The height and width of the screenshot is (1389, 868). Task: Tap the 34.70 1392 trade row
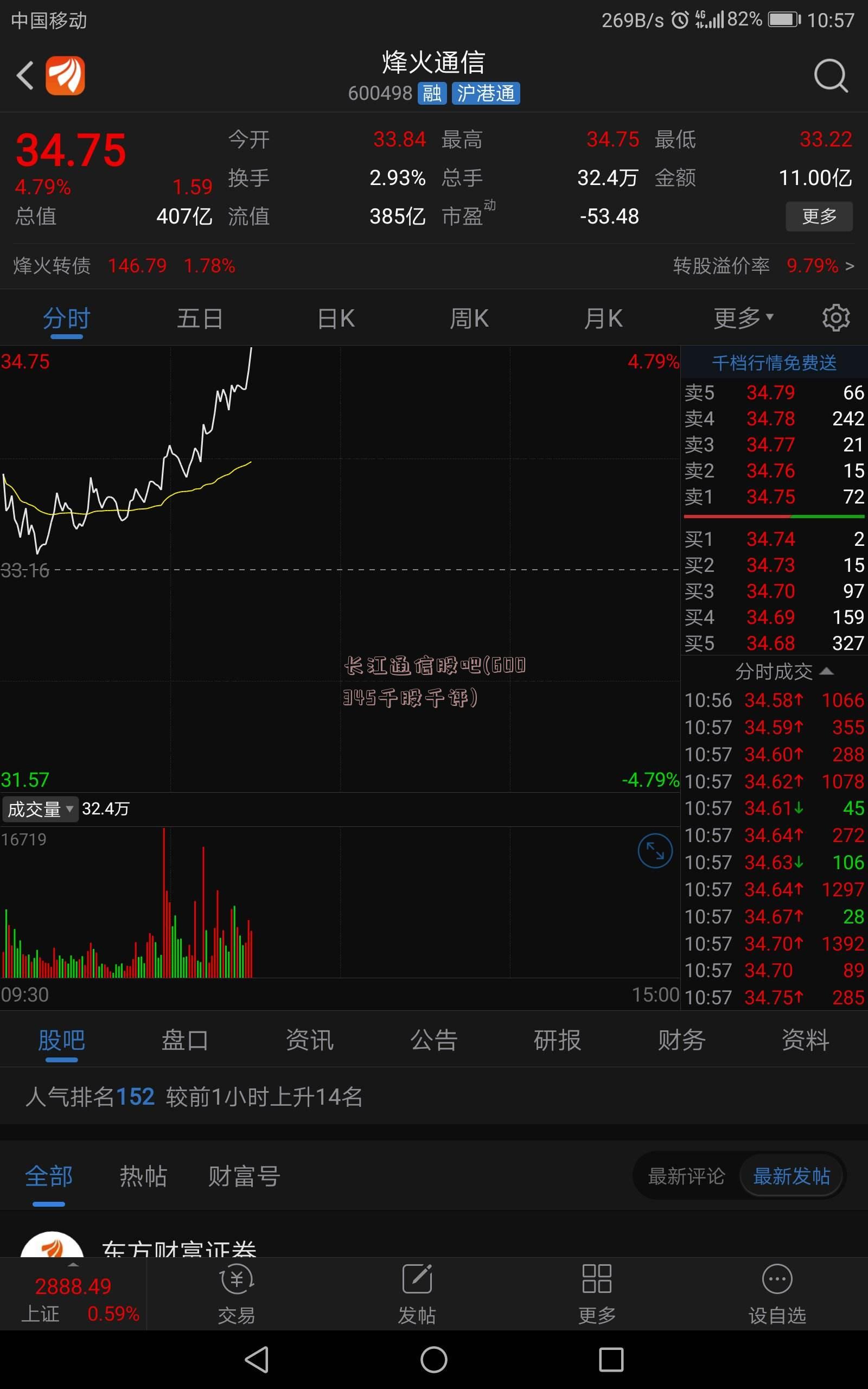tap(774, 944)
